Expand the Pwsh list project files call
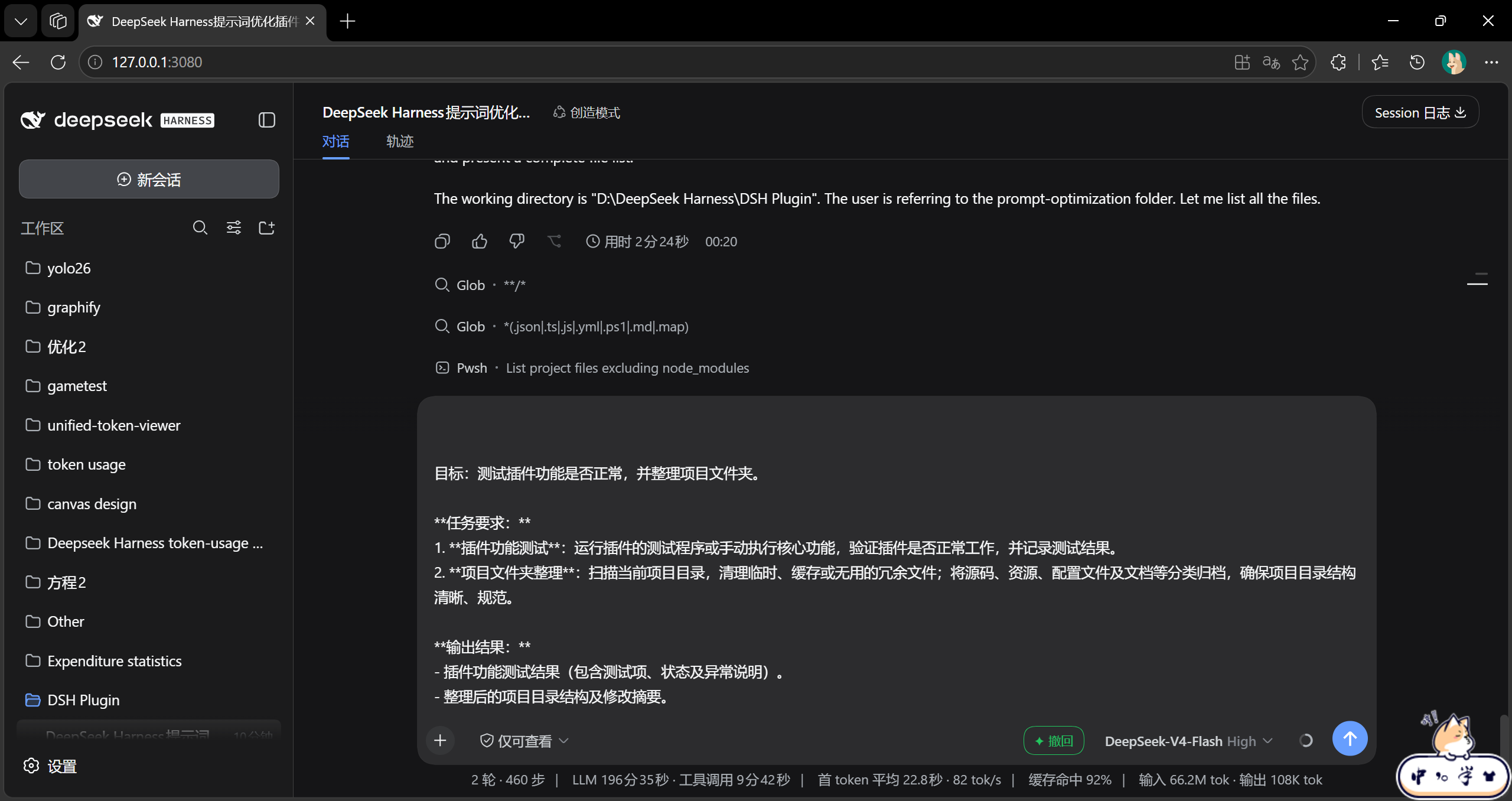The height and width of the screenshot is (801, 1512). point(592,368)
